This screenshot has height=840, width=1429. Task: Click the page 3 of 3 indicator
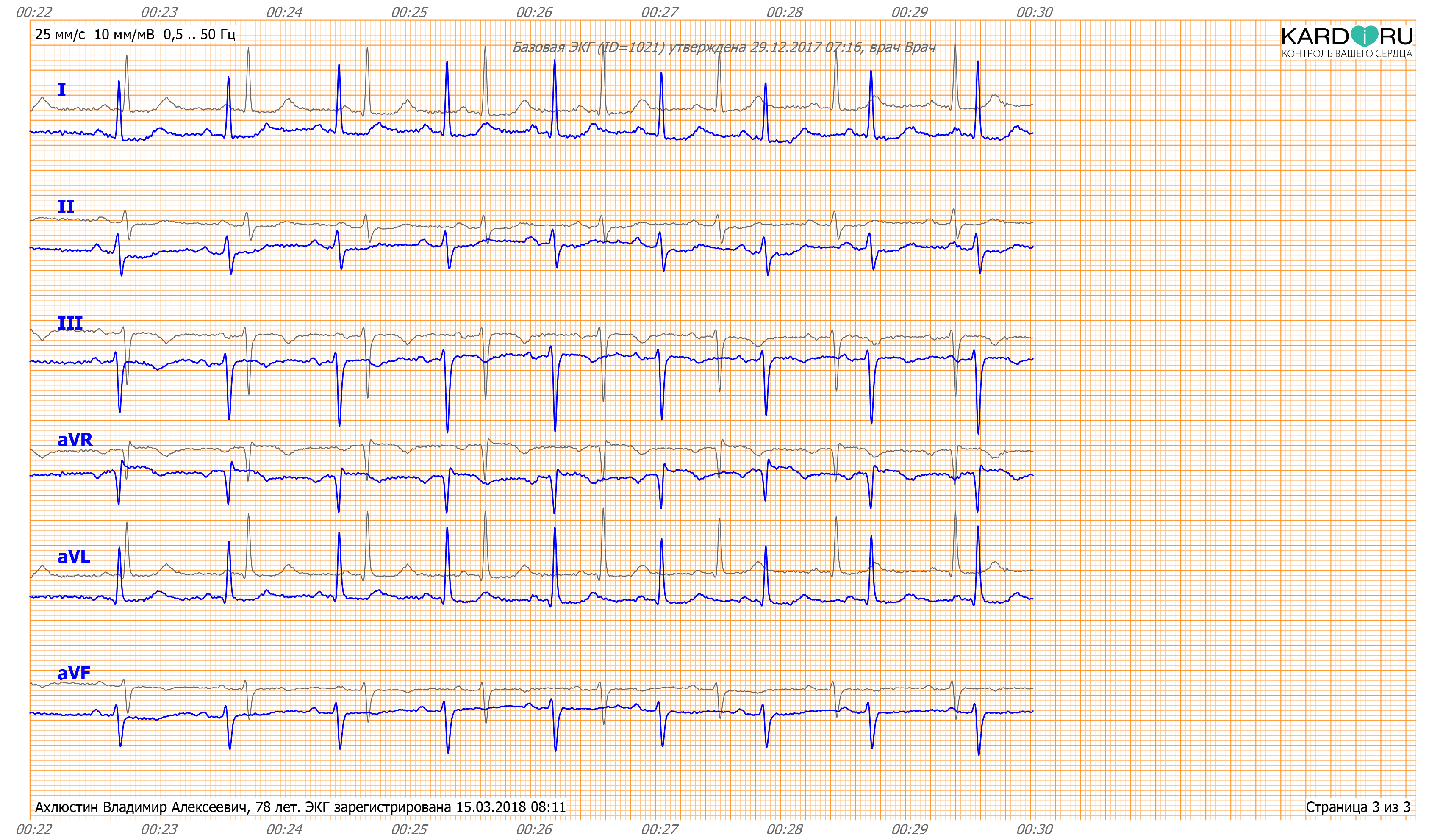point(1357,807)
